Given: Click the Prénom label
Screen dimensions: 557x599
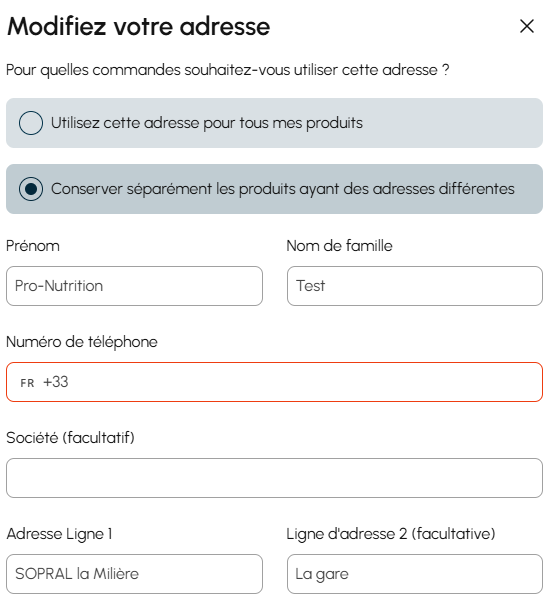Looking at the screenshot, I should point(33,246).
